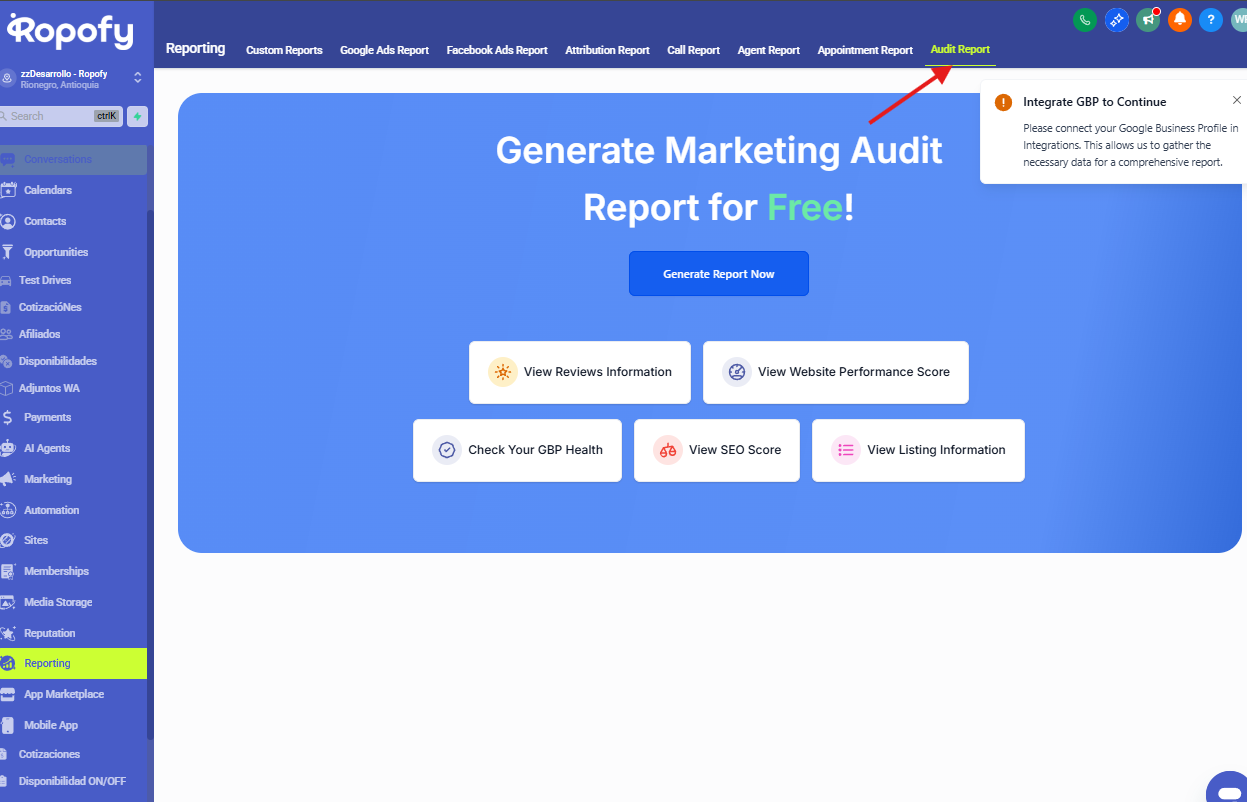Screen dimensions: 1247x802
Task: Click Check Your GBP Health card
Action: pyautogui.click(x=517, y=450)
